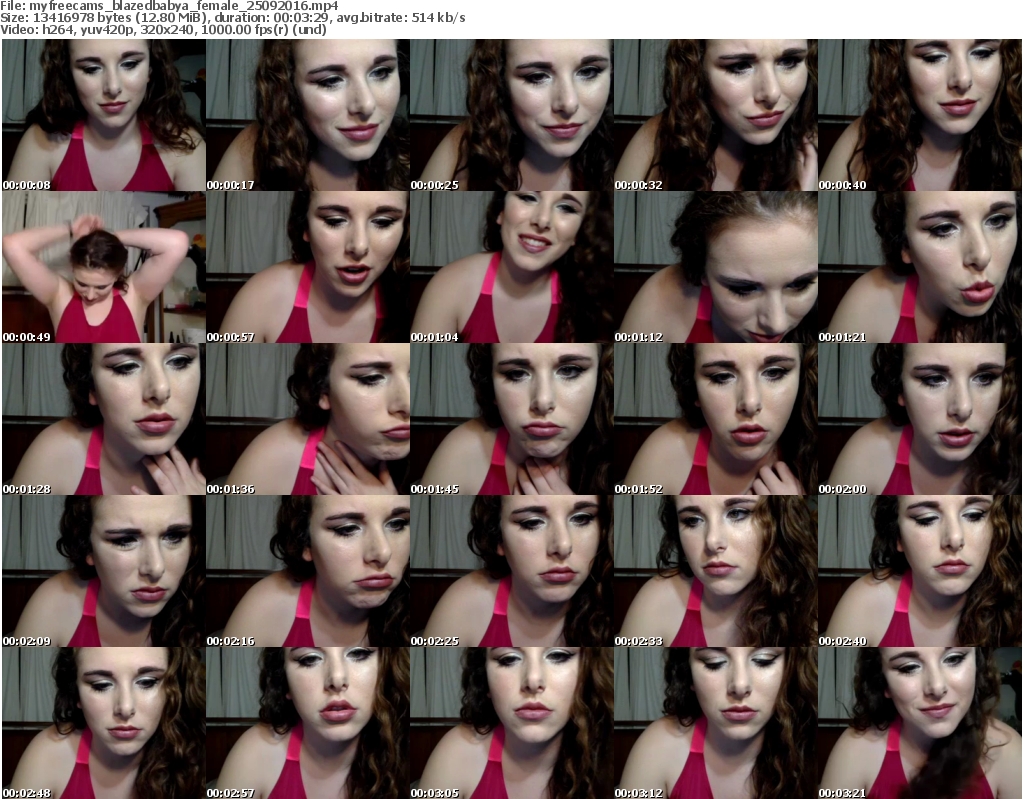Click the Size and duration info line
This screenshot has height=799, width=1024.
pos(235,18)
